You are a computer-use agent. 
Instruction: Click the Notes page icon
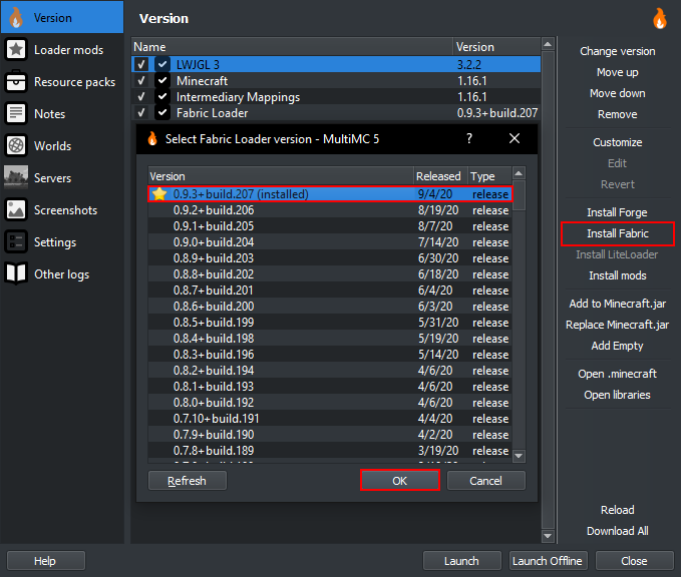16,114
